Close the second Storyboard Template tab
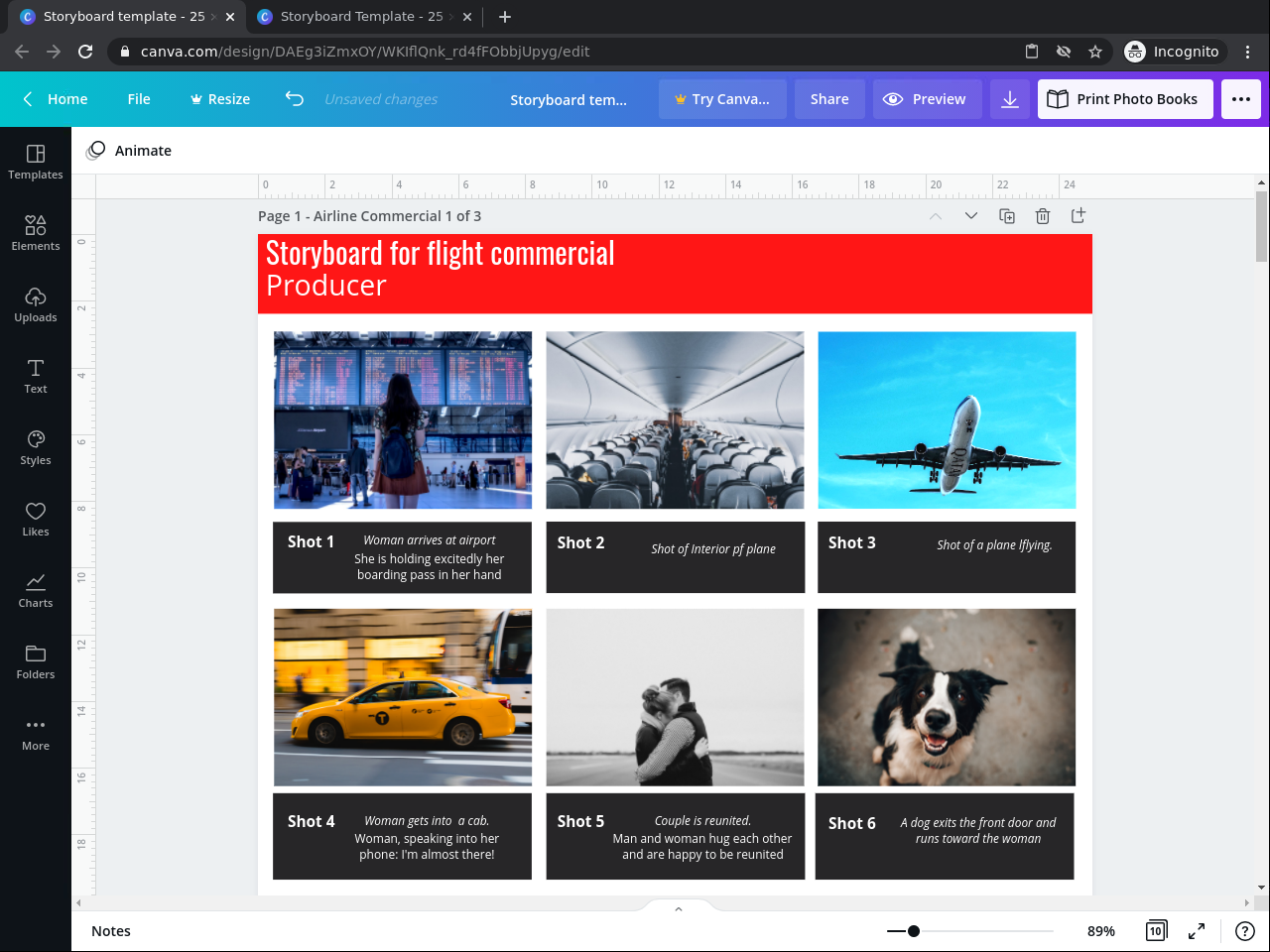 467,17
